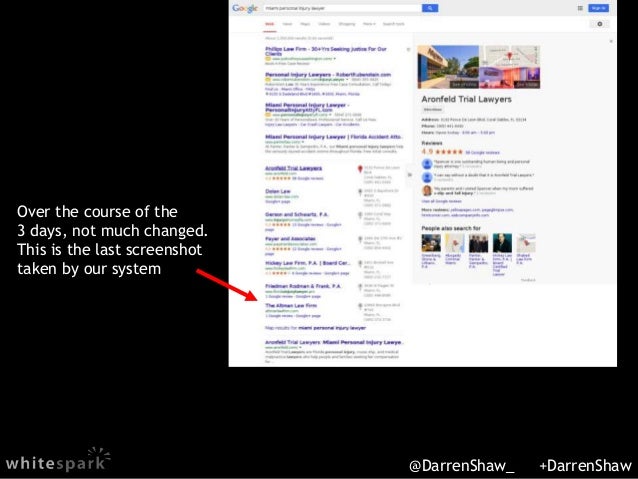Click the red map pin beside Aronfeld Trial Lawyers
The height and width of the screenshot is (479, 638).
pyautogui.click(x=360, y=169)
